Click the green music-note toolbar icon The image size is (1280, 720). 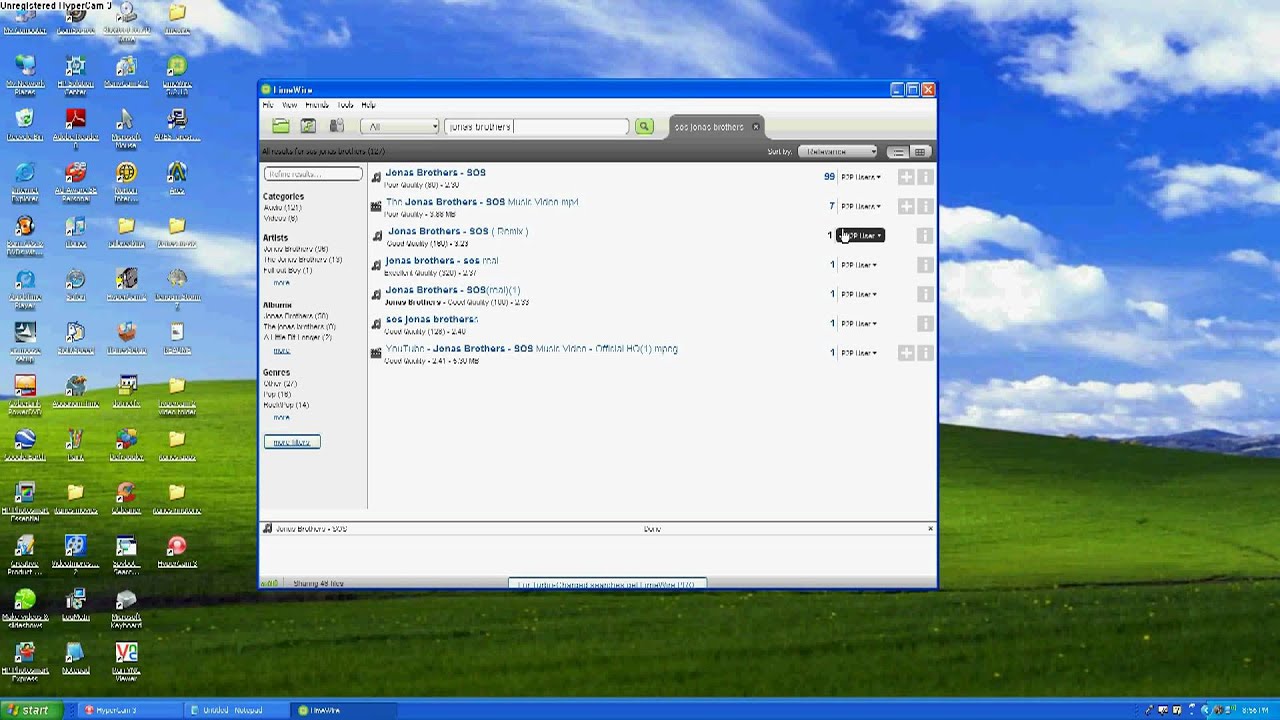(x=308, y=126)
